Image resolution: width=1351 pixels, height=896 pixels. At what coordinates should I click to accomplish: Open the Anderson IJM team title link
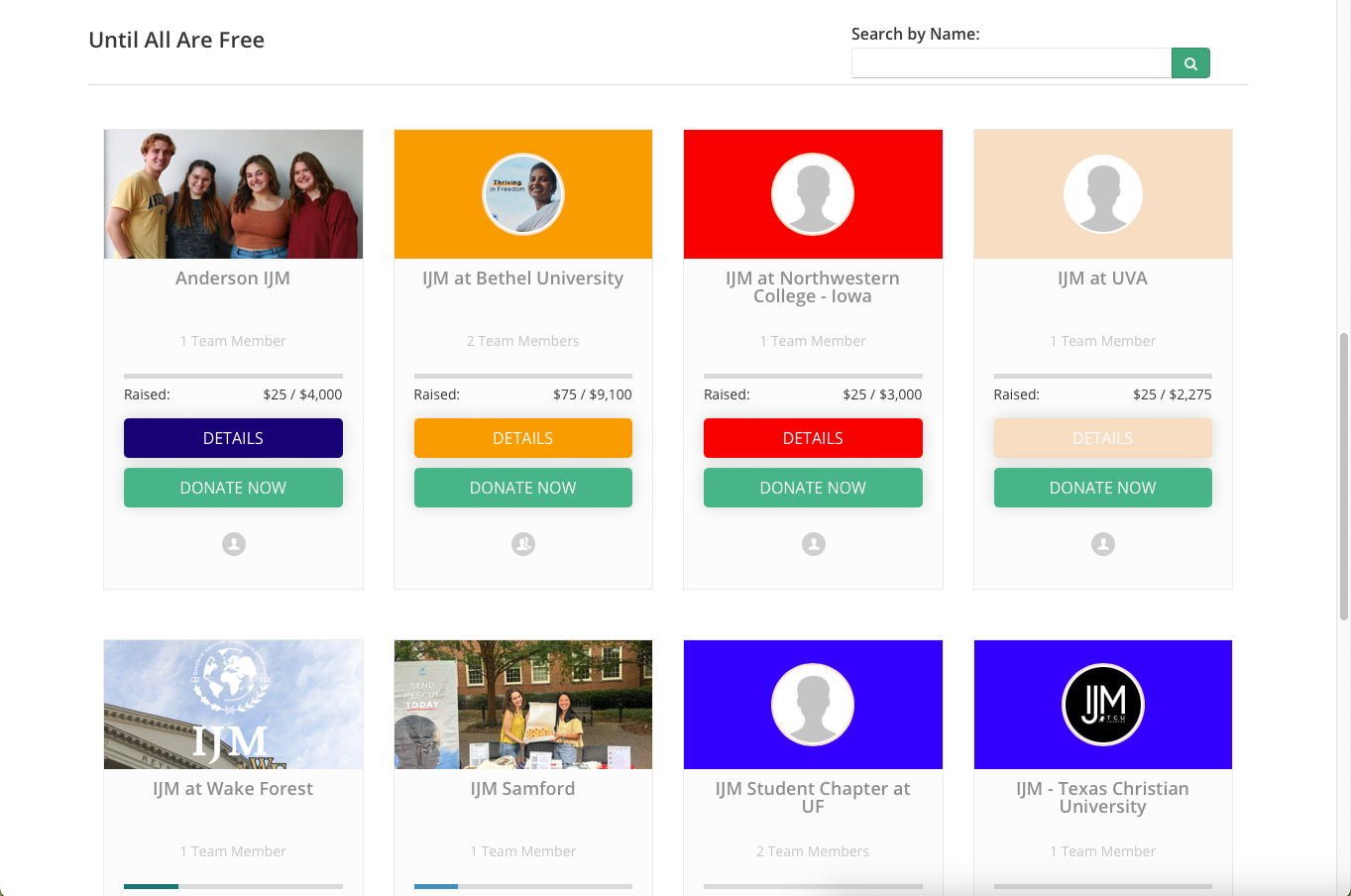click(233, 279)
